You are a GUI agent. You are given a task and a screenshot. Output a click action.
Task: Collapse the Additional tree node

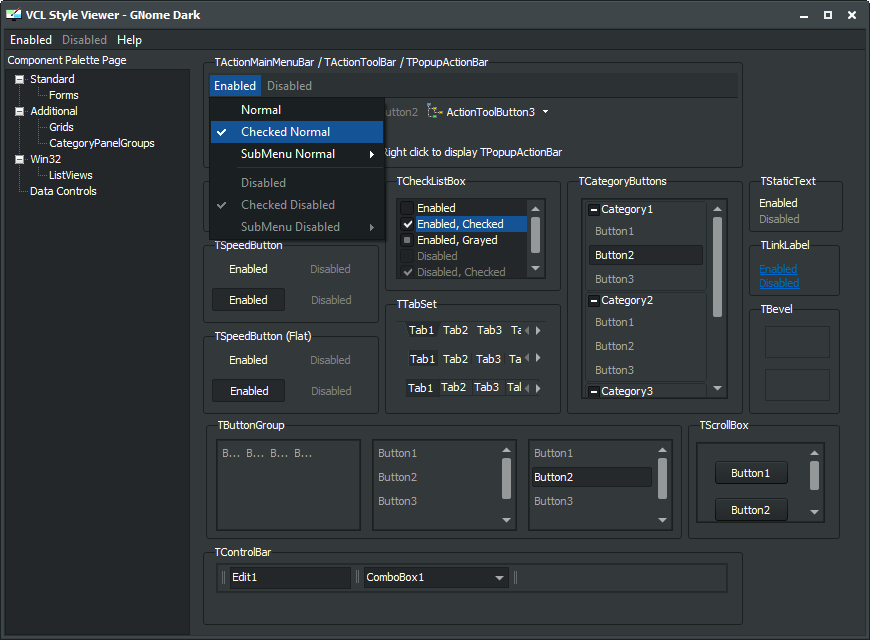point(19,111)
